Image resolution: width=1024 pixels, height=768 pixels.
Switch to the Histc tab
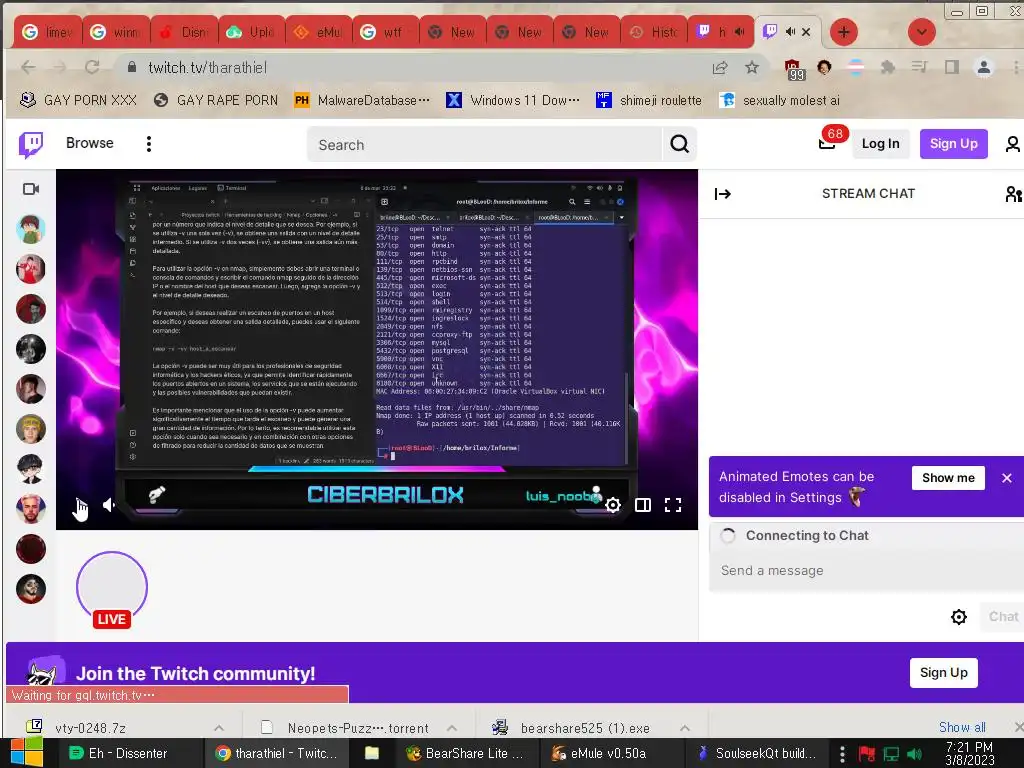(654, 32)
